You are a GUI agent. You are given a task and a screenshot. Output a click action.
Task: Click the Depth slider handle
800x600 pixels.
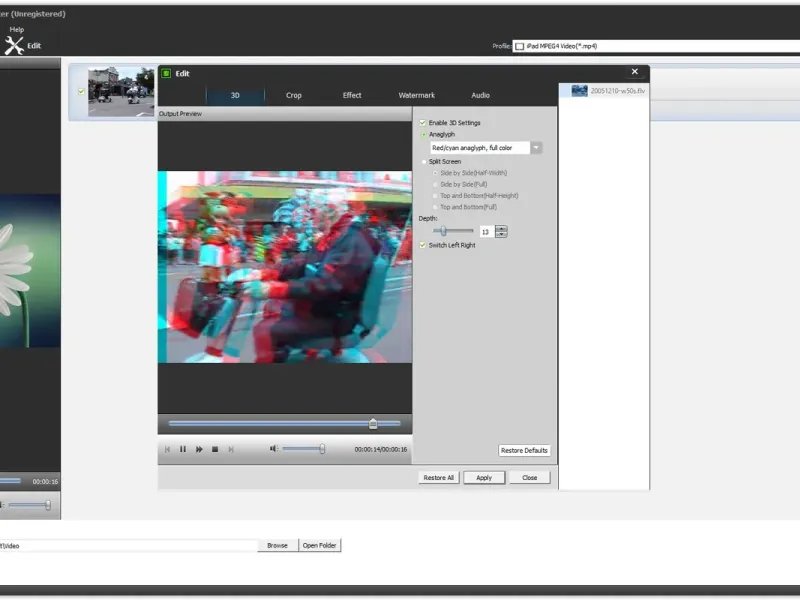click(443, 231)
